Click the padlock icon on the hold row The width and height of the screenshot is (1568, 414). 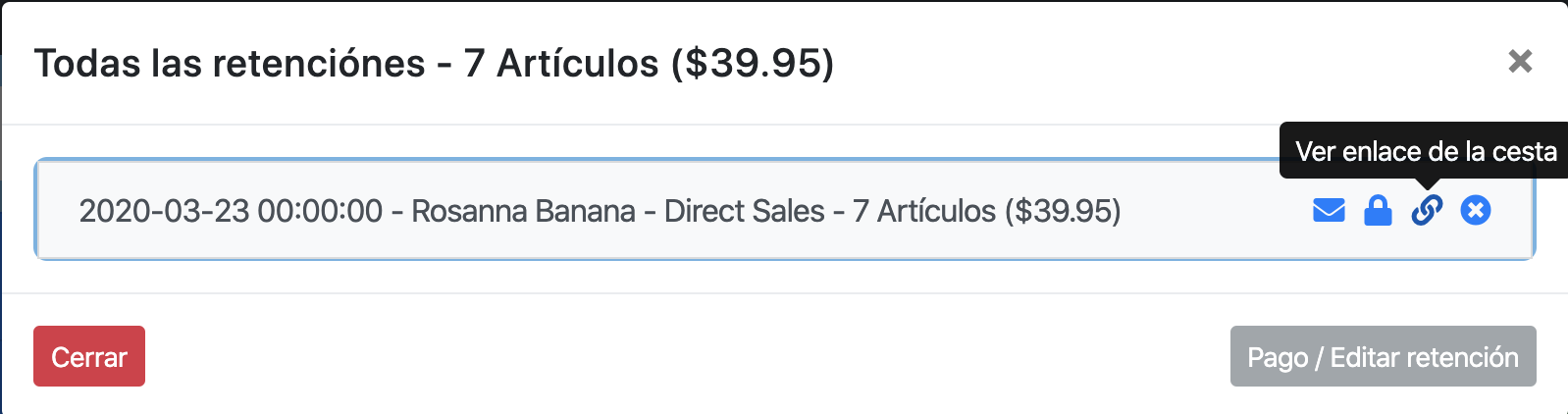(1378, 210)
